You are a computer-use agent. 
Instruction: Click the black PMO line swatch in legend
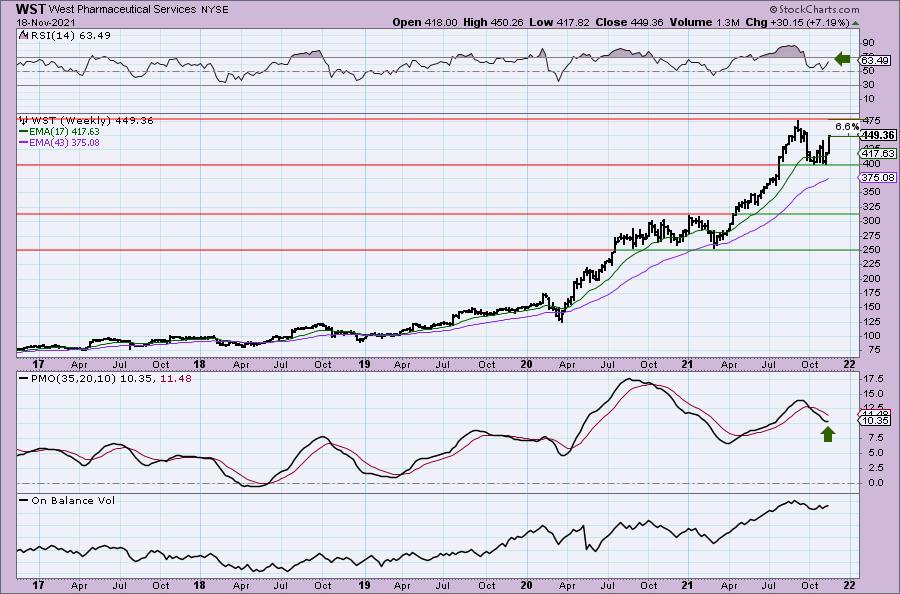tap(24, 379)
